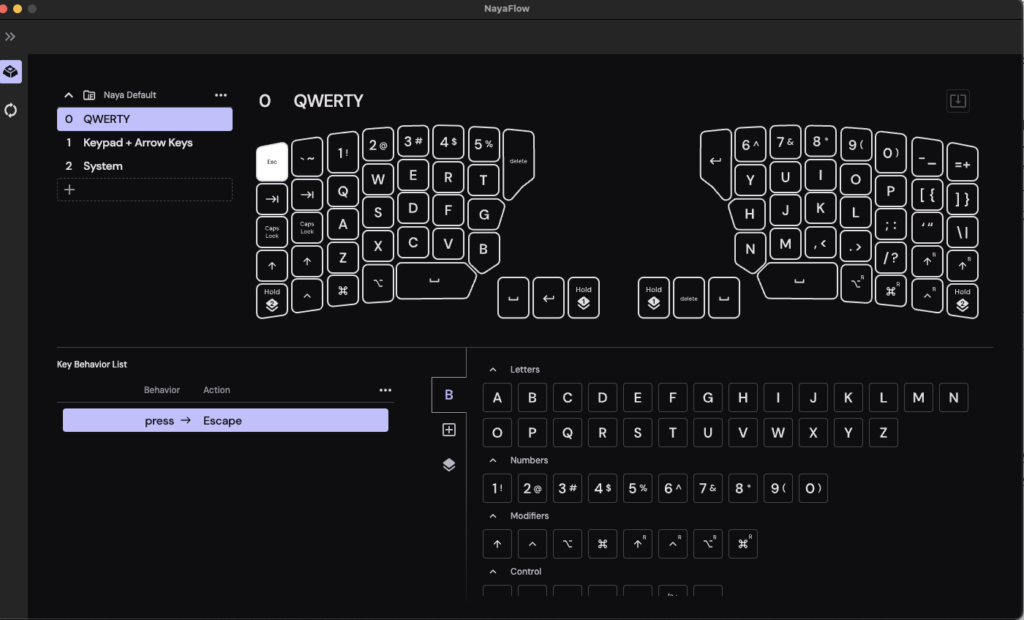The width and height of the screenshot is (1024, 620).
Task: Click the export icon beside the QWERTY heading
Action: (957, 101)
